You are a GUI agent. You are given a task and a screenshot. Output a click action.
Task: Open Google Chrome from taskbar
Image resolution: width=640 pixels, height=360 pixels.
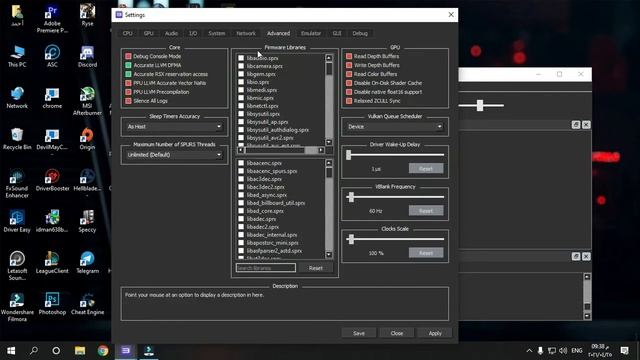click(103, 351)
